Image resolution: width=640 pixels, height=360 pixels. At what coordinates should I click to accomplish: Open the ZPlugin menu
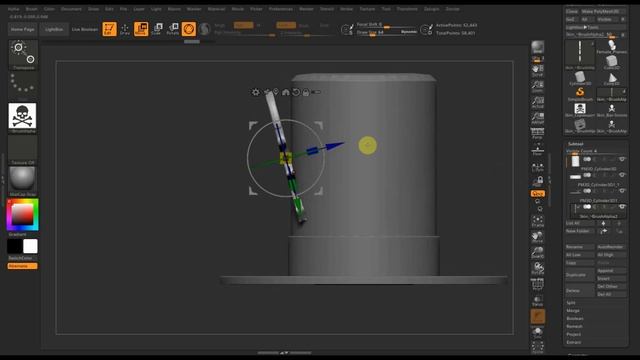431,9
